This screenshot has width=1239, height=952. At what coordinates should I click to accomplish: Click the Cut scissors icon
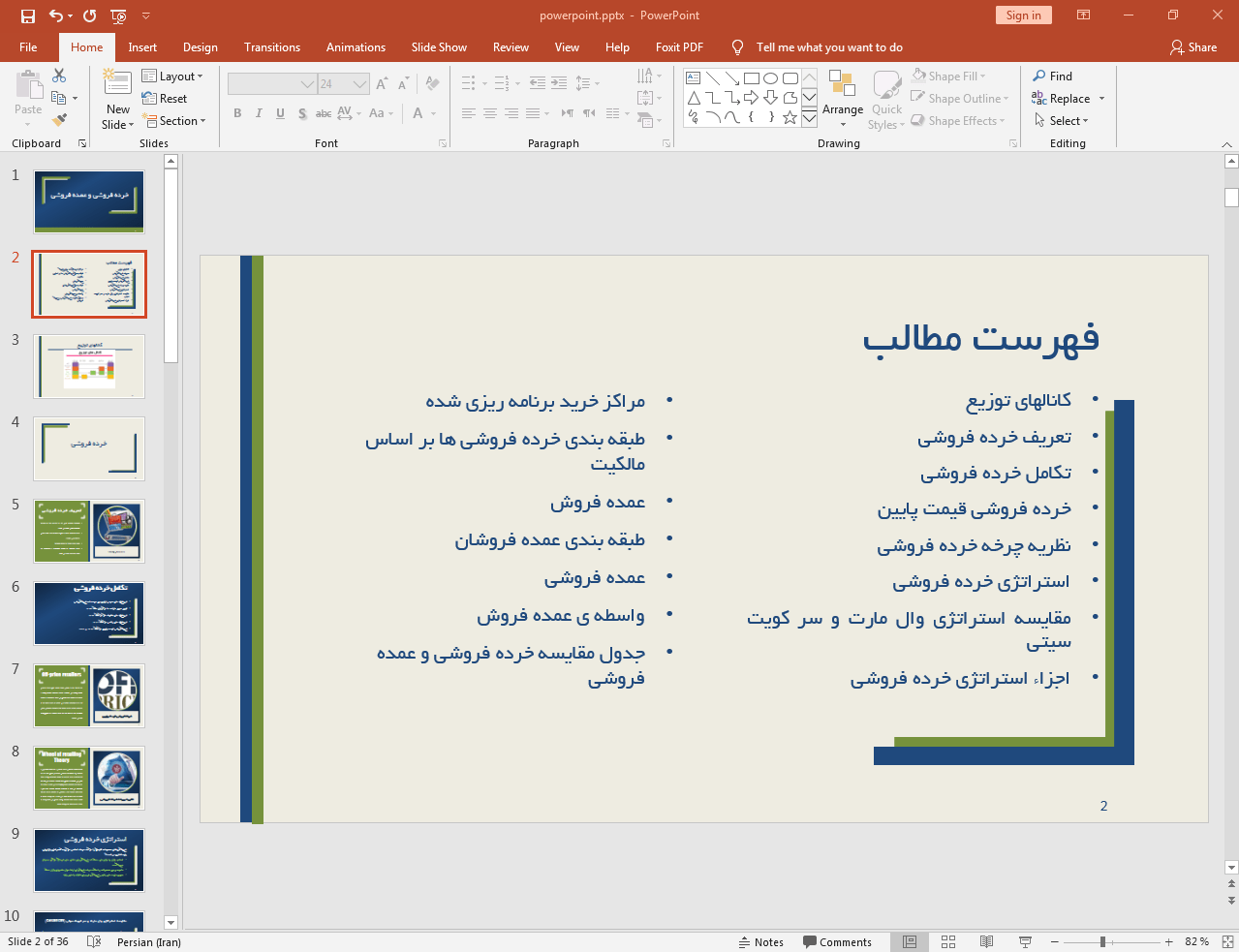point(59,76)
